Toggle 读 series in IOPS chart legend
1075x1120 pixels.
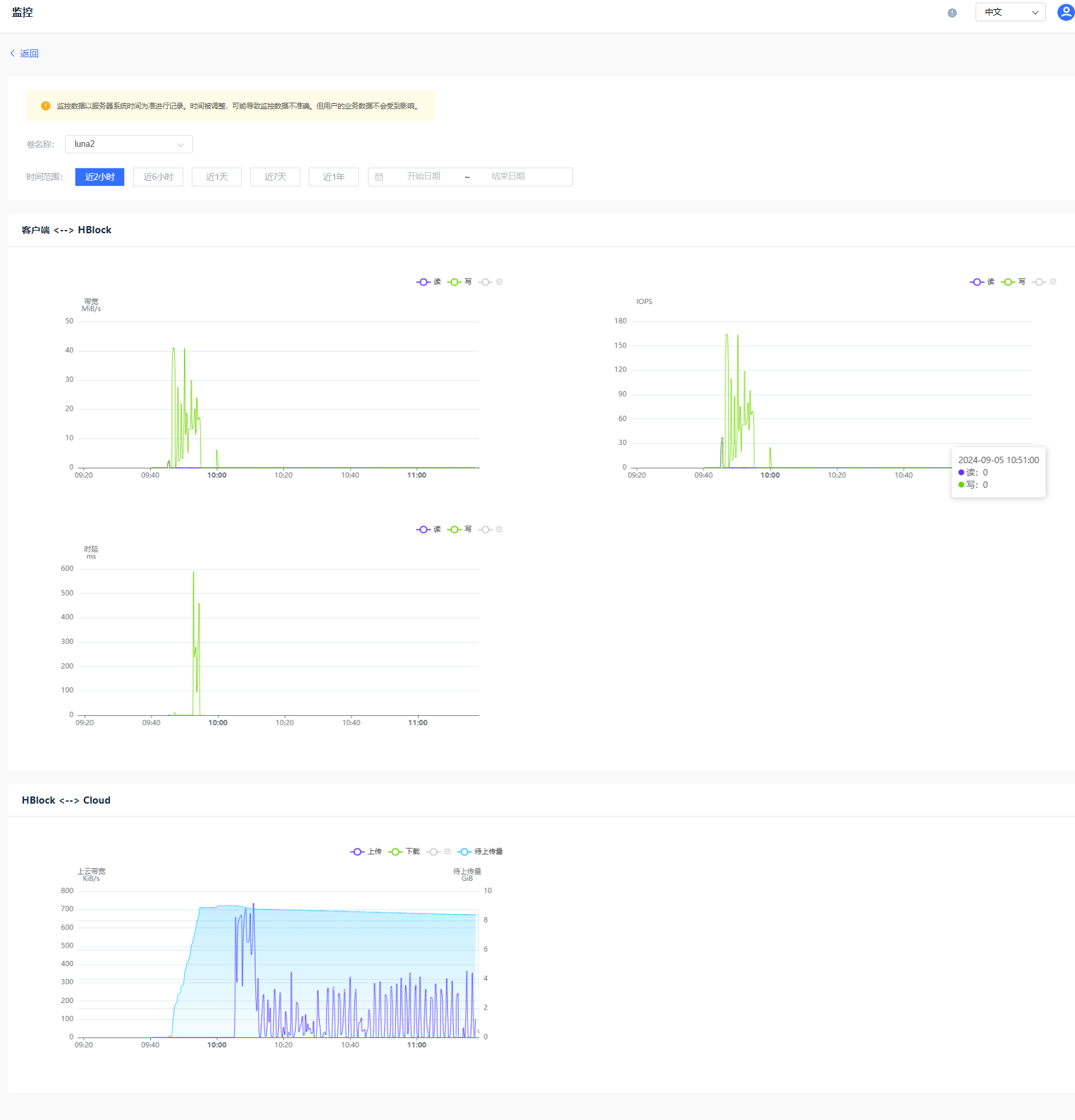[982, 282]
